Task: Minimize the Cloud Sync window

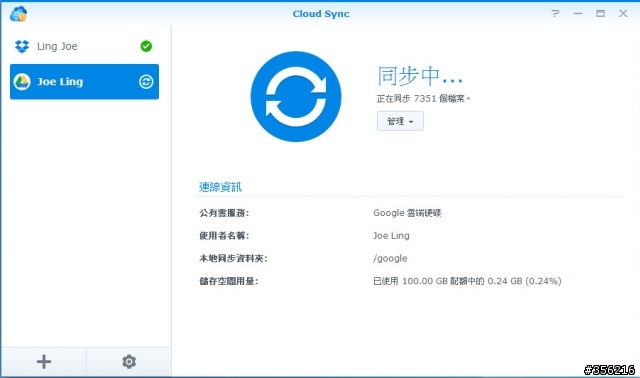Action: [578, 13]
